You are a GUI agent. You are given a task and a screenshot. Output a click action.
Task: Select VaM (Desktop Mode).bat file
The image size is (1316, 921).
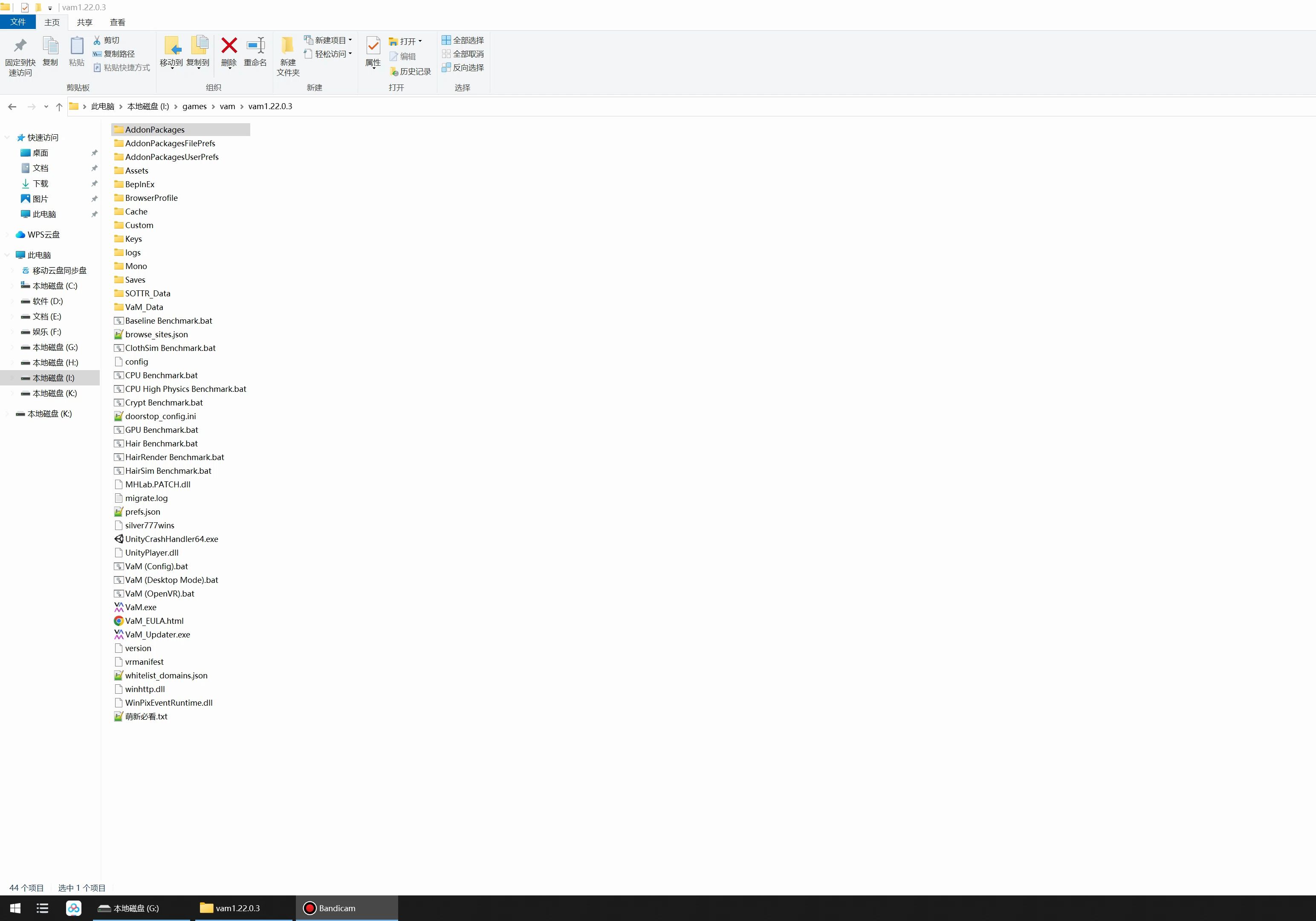point(171,580)
